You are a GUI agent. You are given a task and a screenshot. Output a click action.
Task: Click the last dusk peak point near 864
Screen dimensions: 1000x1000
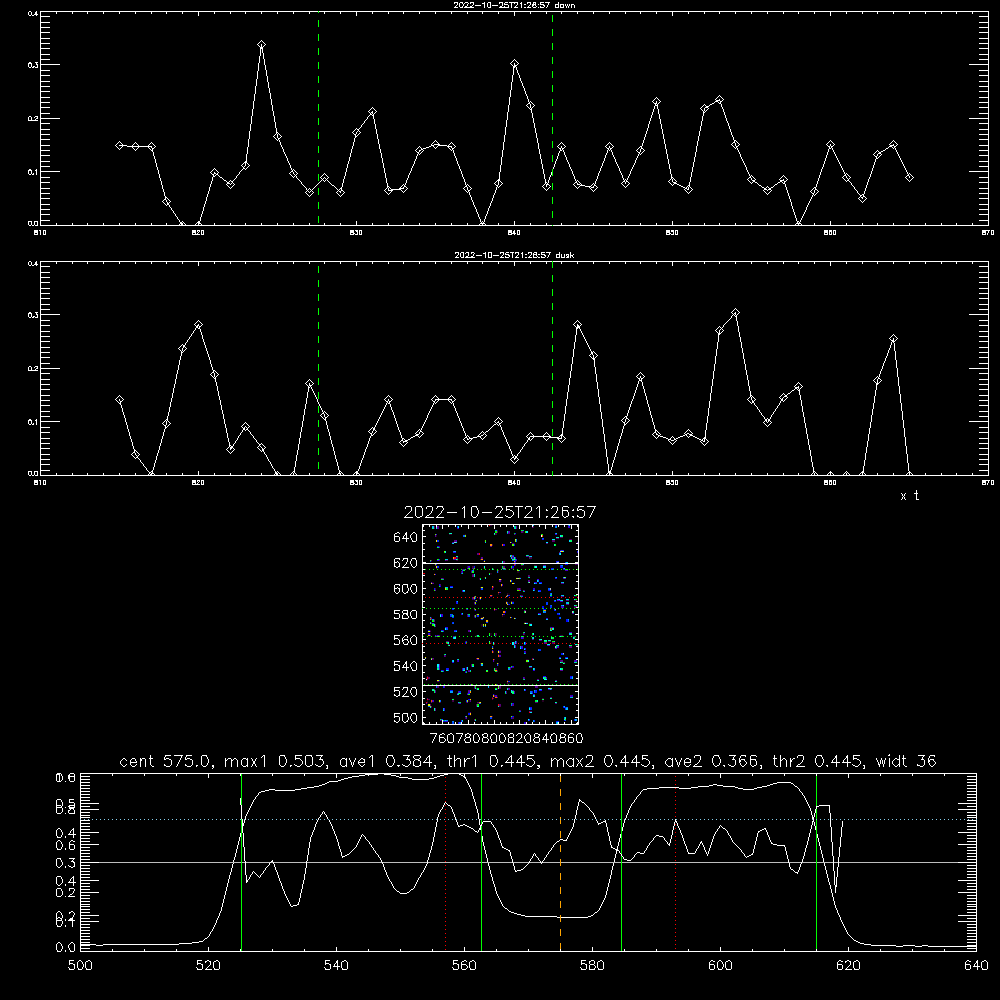pos(893,339)
